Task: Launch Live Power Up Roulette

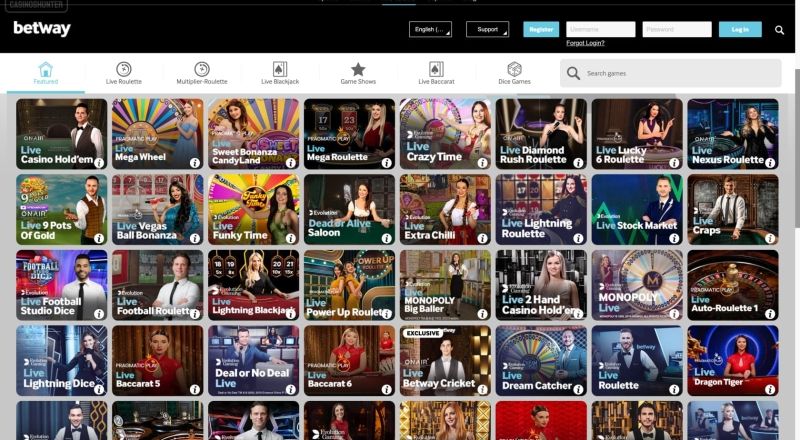Action: point(349,285)
